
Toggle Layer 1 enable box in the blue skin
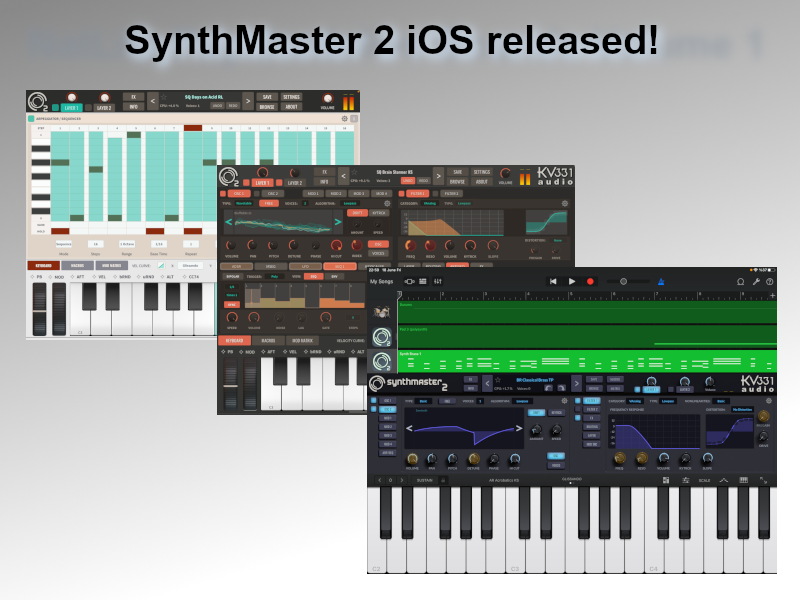point(637,389)
